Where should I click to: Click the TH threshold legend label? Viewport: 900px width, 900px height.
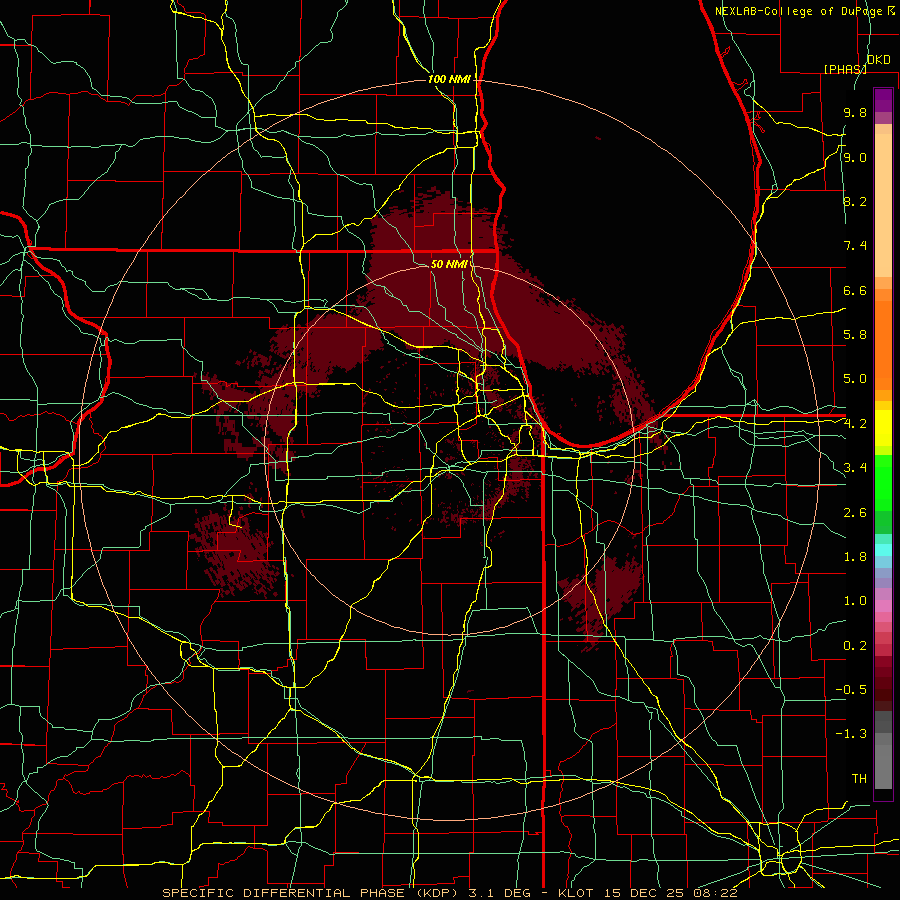(x=859, y=779)
